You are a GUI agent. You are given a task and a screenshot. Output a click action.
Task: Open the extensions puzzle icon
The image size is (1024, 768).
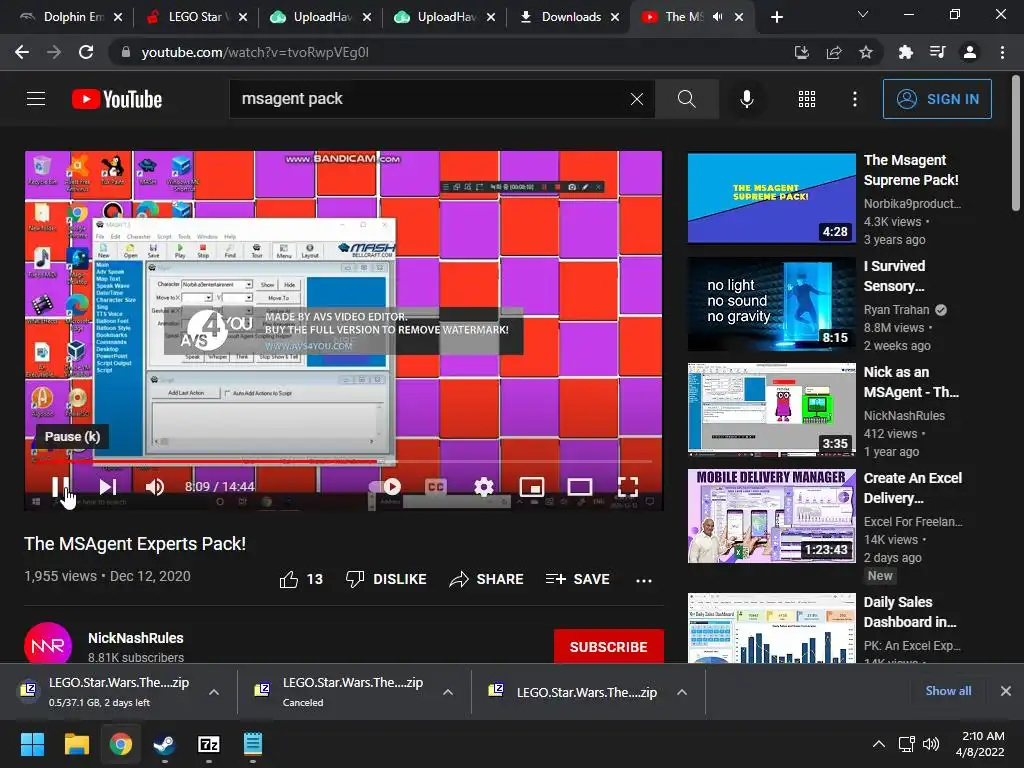[905, 52]
